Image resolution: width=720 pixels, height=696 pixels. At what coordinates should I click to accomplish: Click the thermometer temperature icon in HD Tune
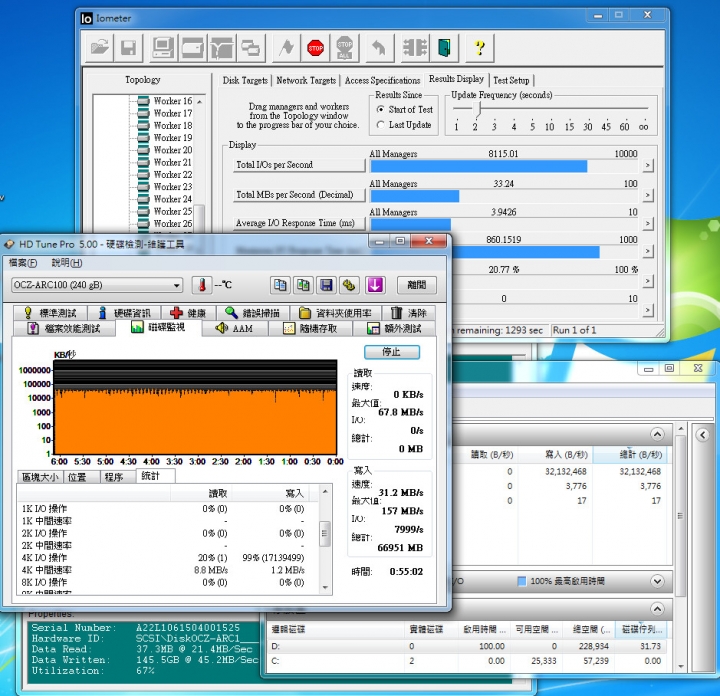click(x=202, y=285)
